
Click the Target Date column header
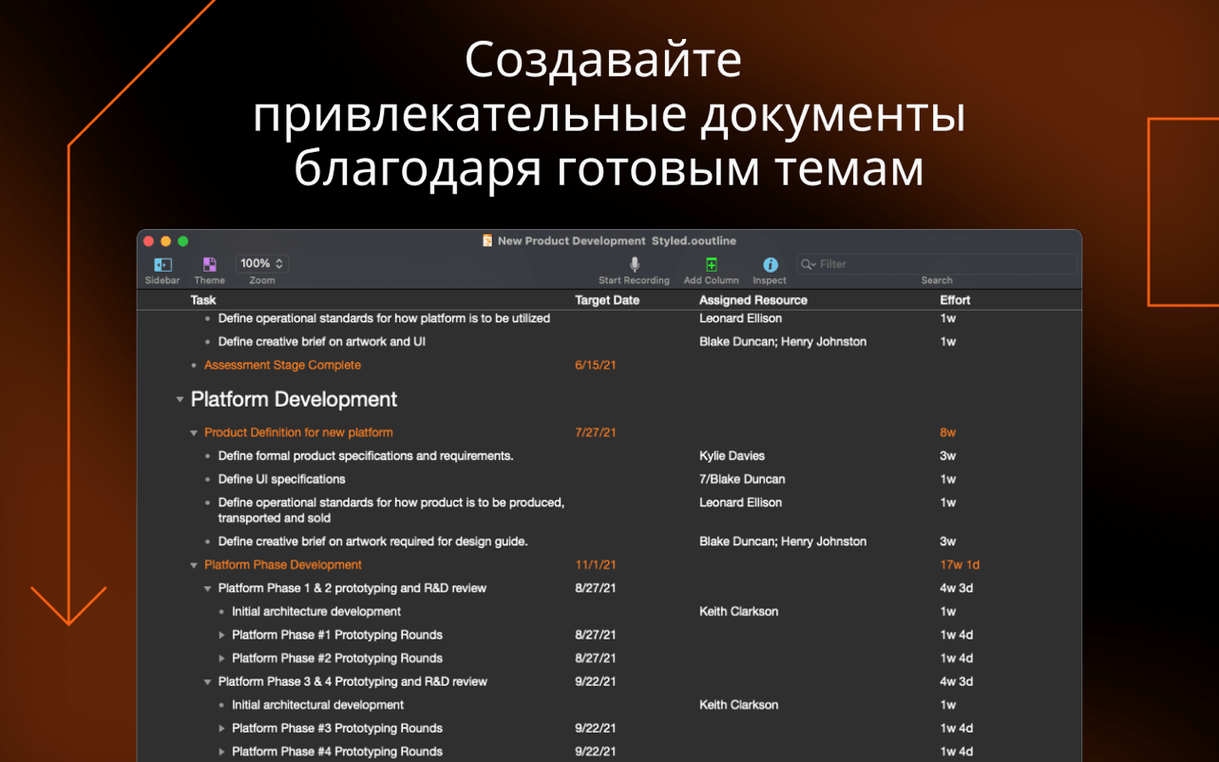(607, 300)
